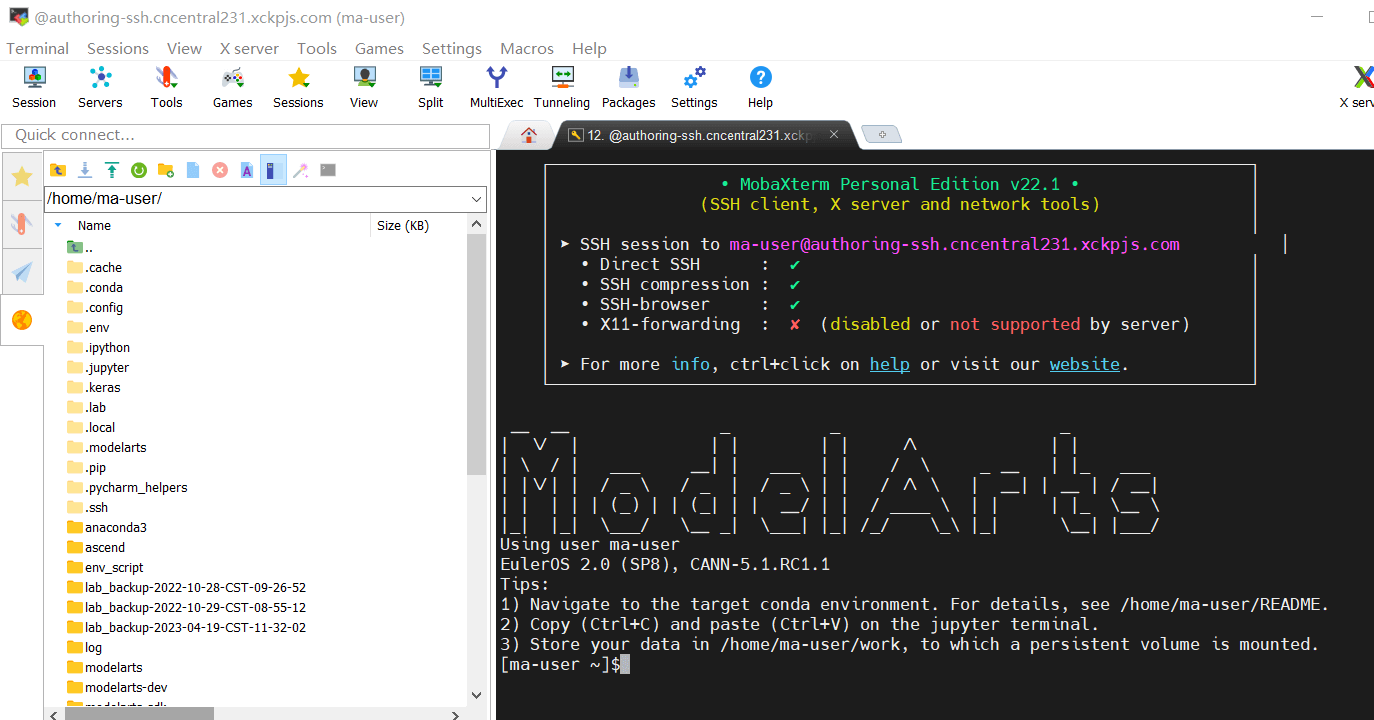Open the Tunneling toolbar icon
1374x720 pixels.
562,87
